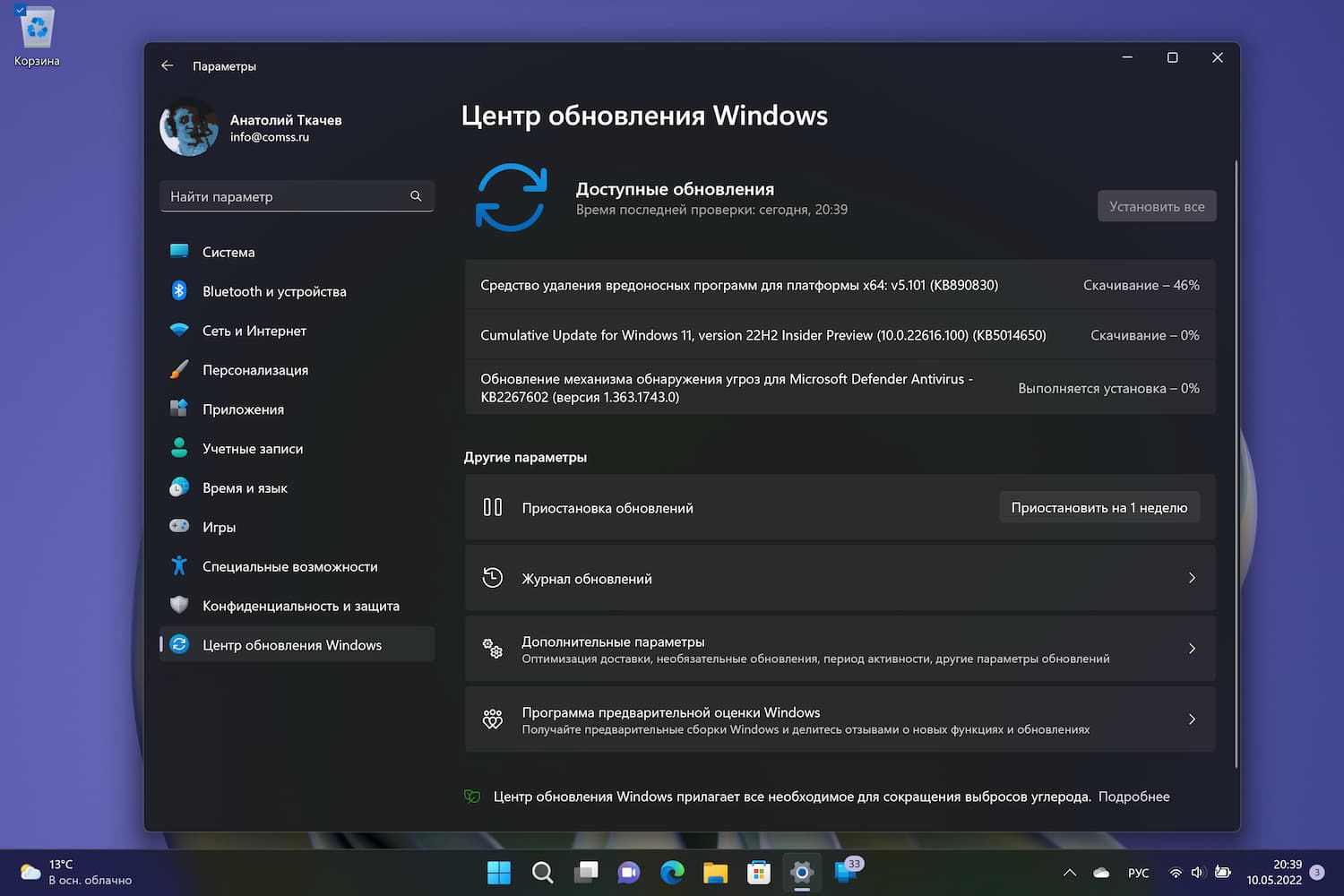
Task: Click the KB890830 download progress entry
Action: point(840,284)
